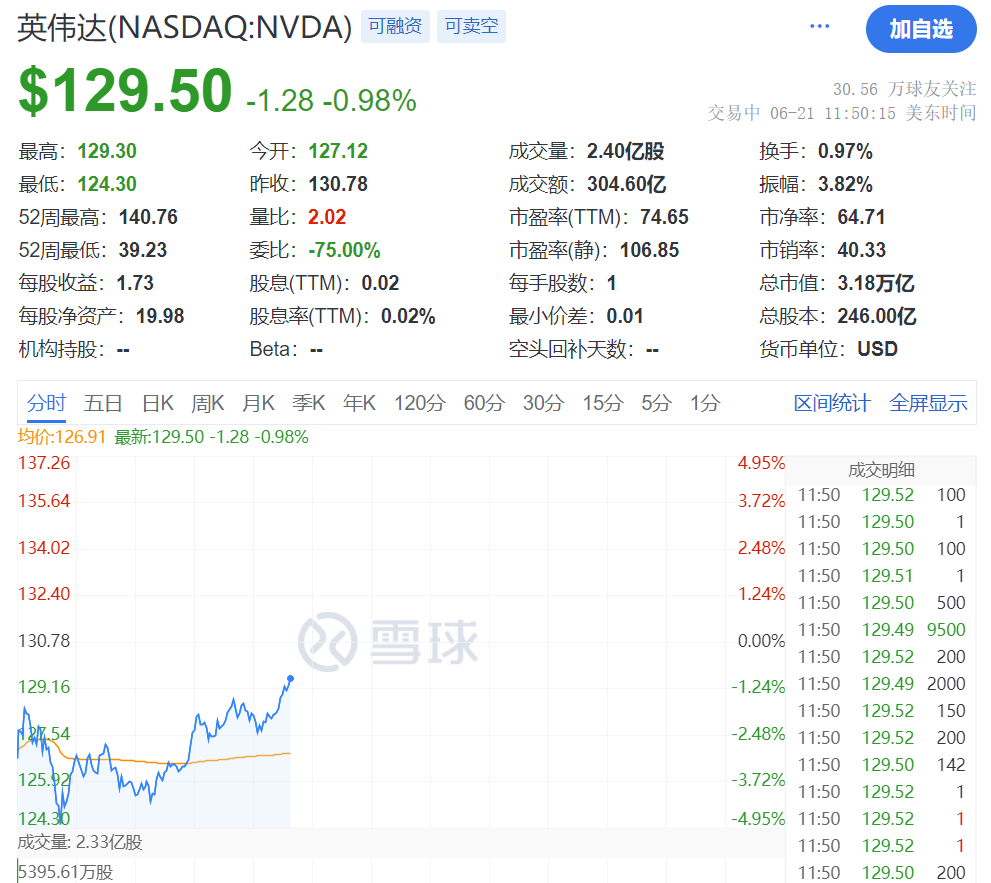Open the 15分 chart tab
The height and width of the screenshot is (883, 991).
click(x=603, y=403)
